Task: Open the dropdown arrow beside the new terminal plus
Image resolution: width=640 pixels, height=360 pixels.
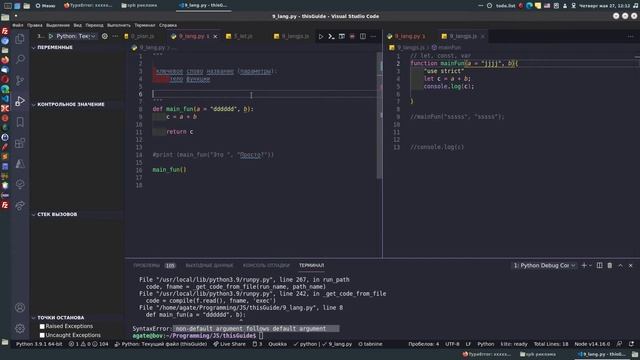Action: pos(590,265)
